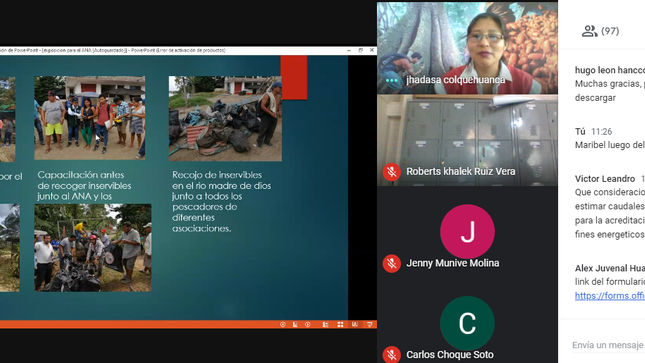Click muted microphone icon of Roberts khalek Ruiz Vera
Viewport: 645px width, 363px height.
pos(392,172)
